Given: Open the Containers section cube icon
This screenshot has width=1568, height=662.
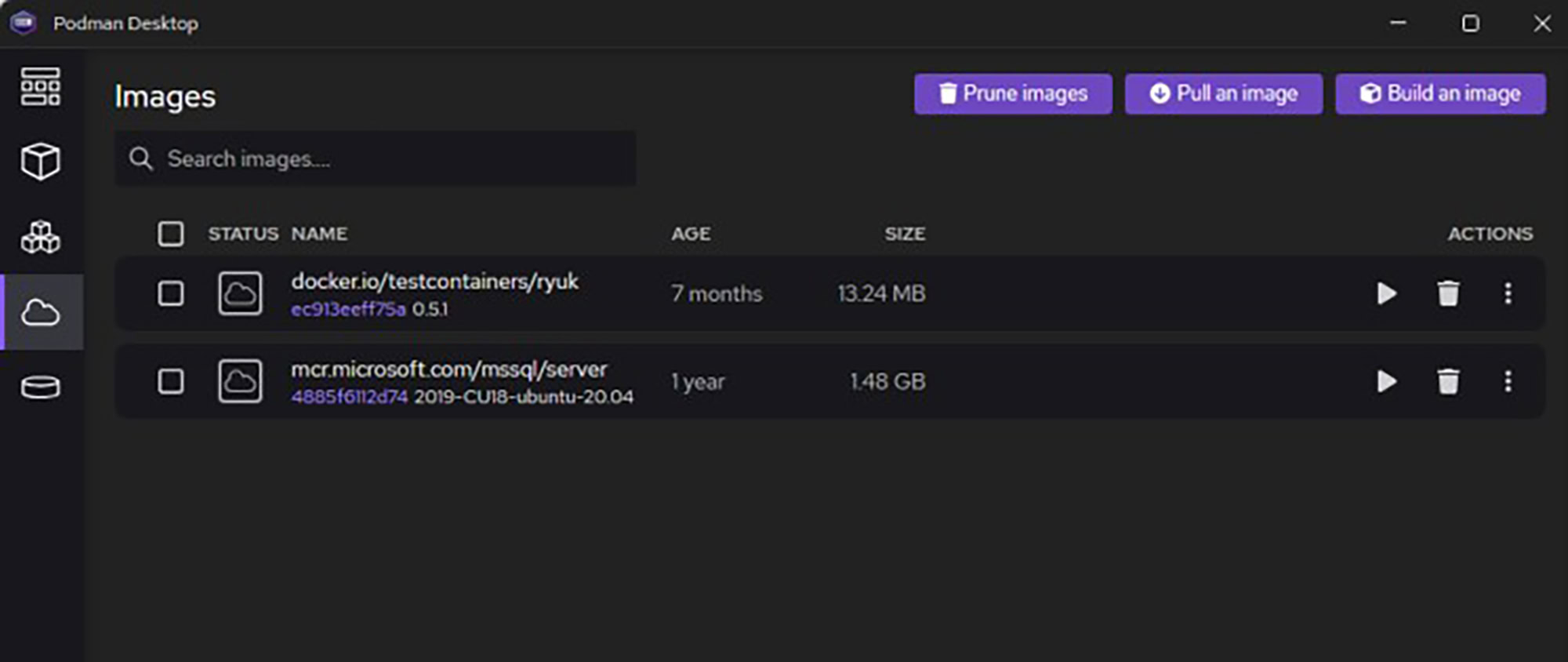Looking at the screenshot, I should (41, 162).
